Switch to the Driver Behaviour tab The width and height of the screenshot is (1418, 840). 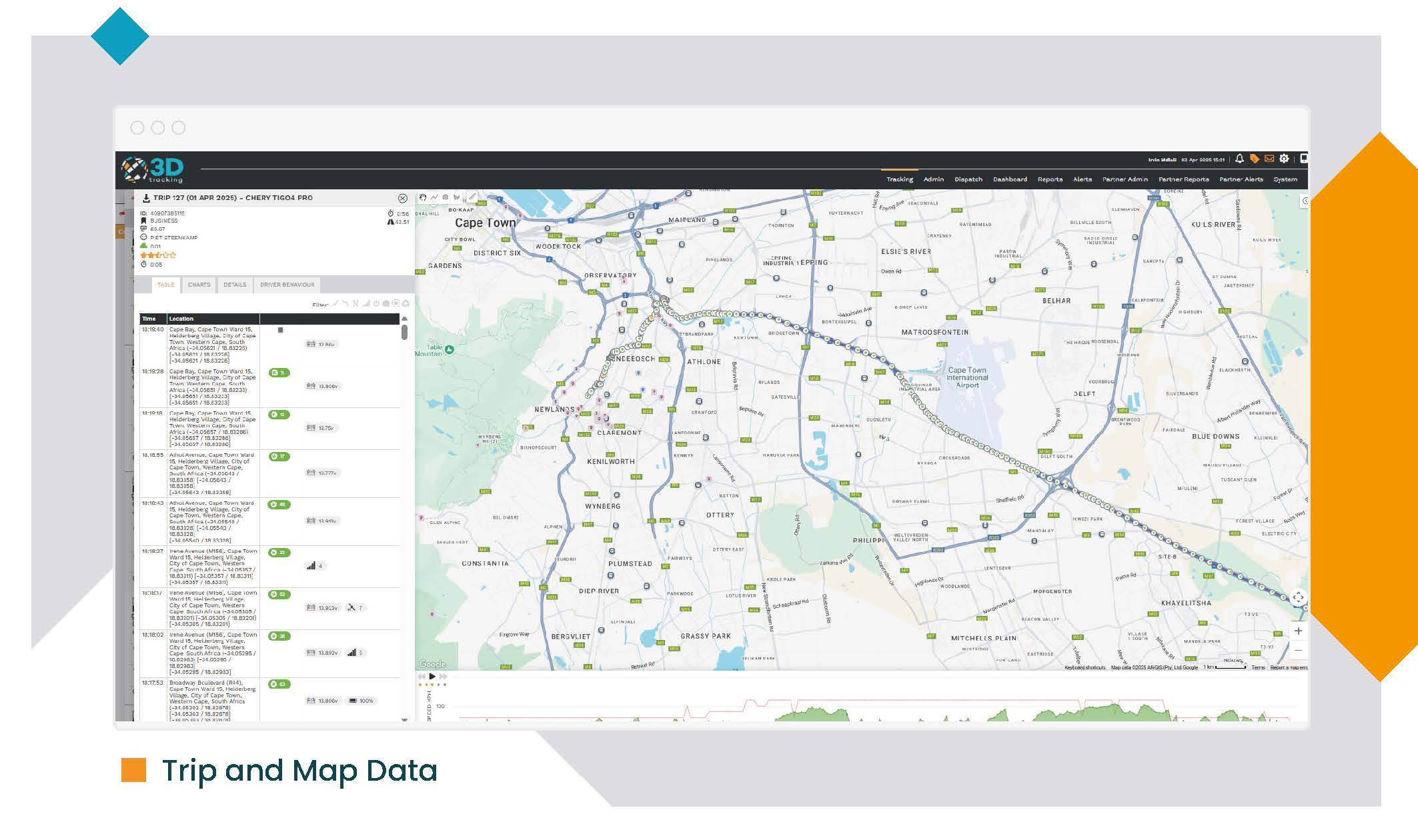coord(287,285)
